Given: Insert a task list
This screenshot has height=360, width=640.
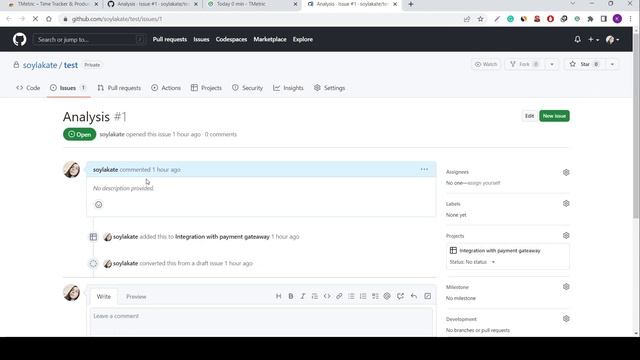Looking at the screenshot, I should pyautogui.click(x=375, y=296).
